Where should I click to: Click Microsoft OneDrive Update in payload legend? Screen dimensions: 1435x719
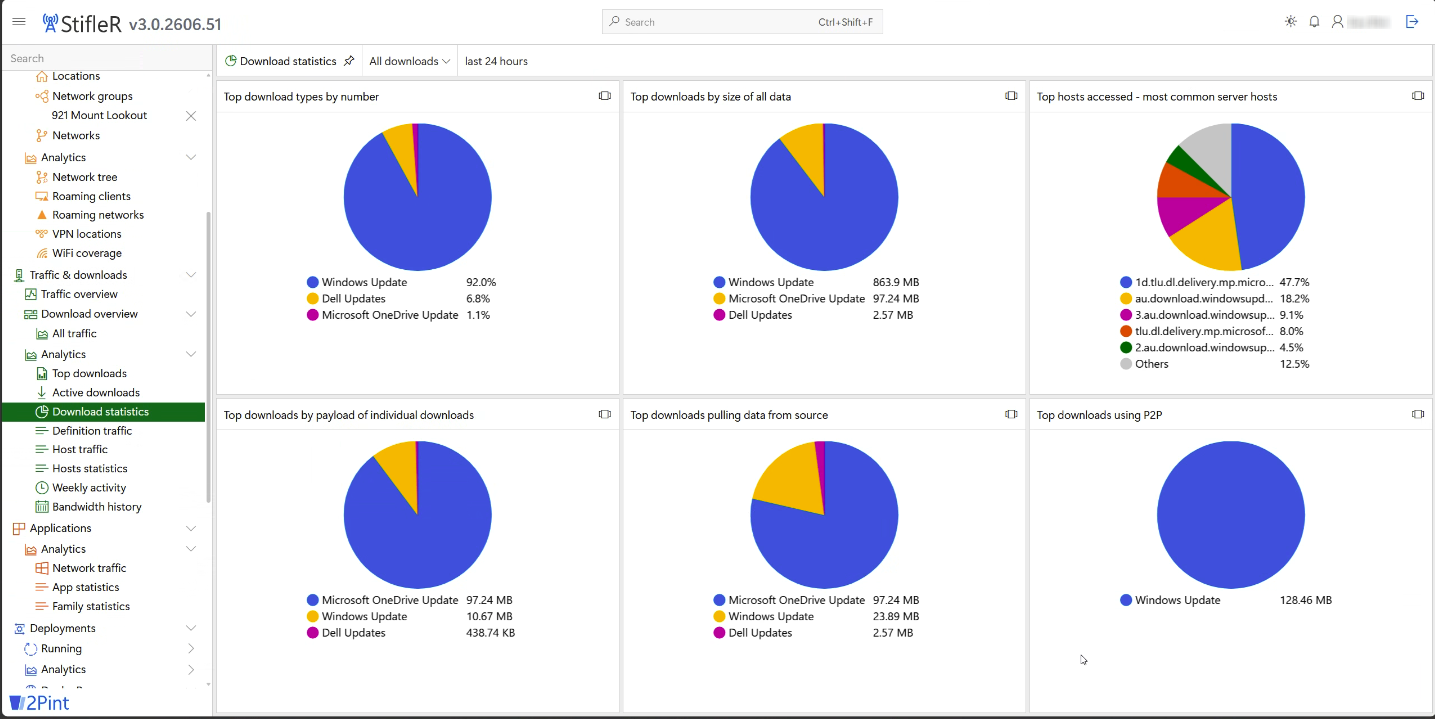(390, 600)
